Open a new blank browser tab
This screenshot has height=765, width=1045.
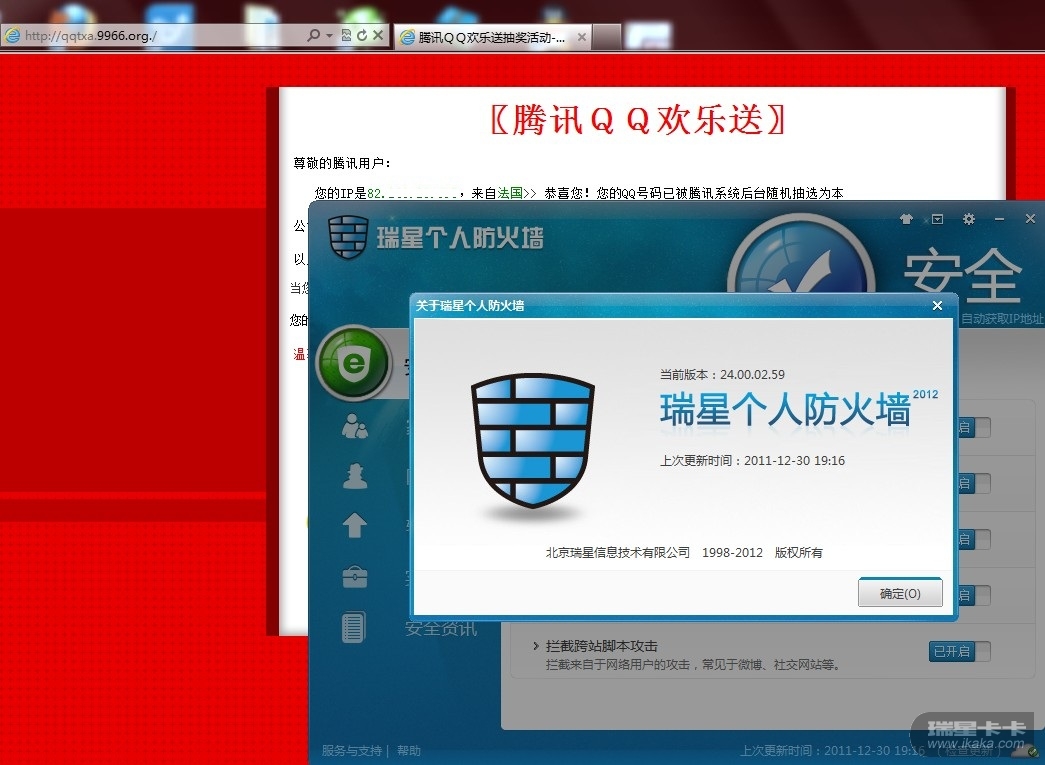tap(606, 37)
